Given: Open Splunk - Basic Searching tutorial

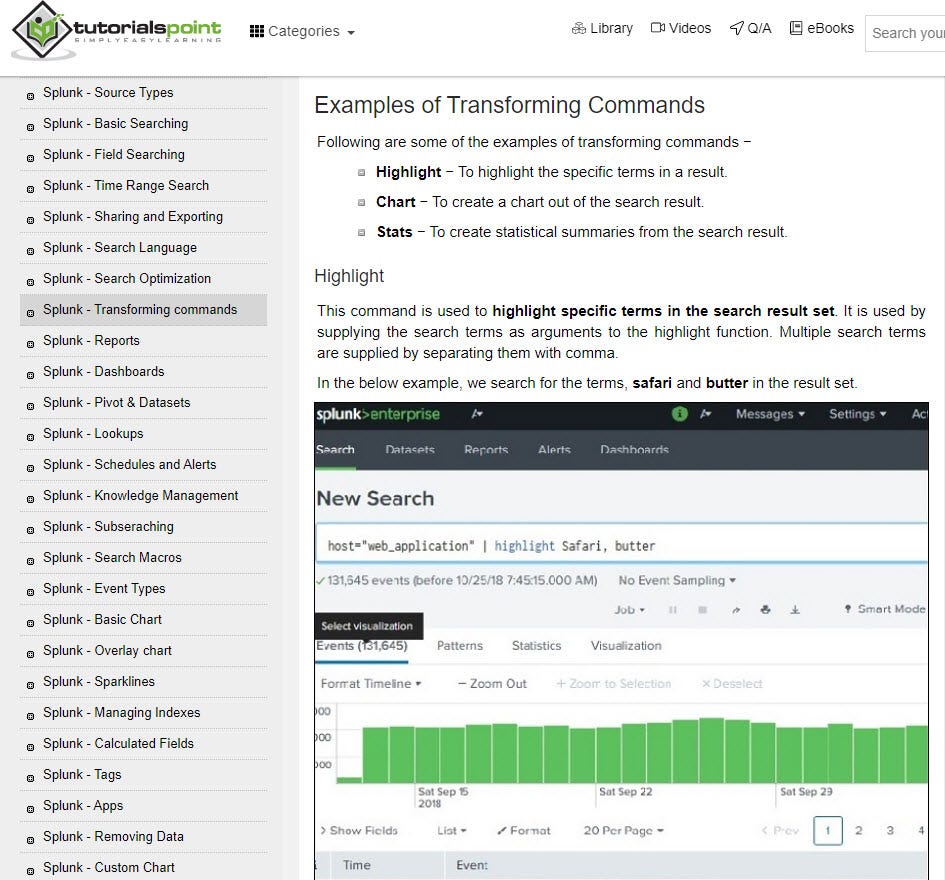Looking at the screenshot, I should [x=115, y=124].
